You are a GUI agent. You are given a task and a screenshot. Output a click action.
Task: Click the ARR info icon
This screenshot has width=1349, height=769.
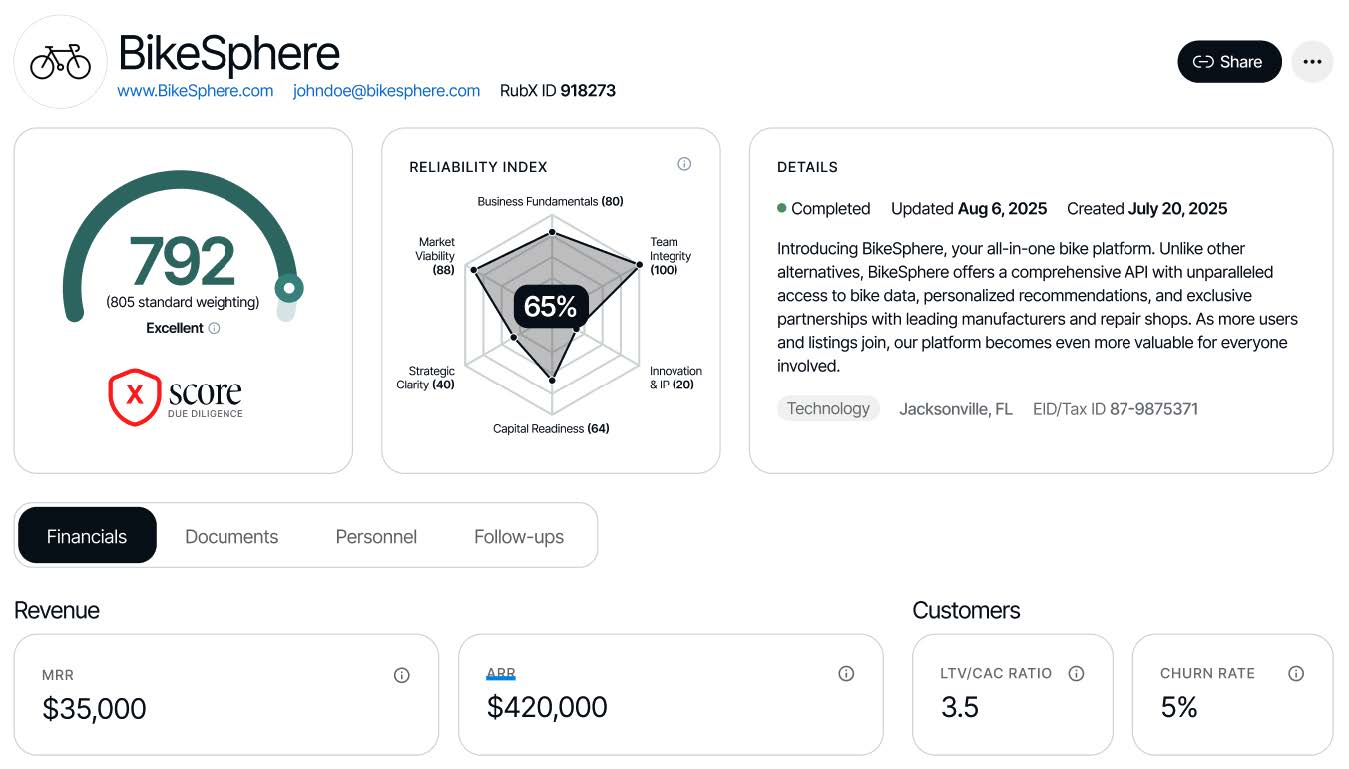click(846, 674)
